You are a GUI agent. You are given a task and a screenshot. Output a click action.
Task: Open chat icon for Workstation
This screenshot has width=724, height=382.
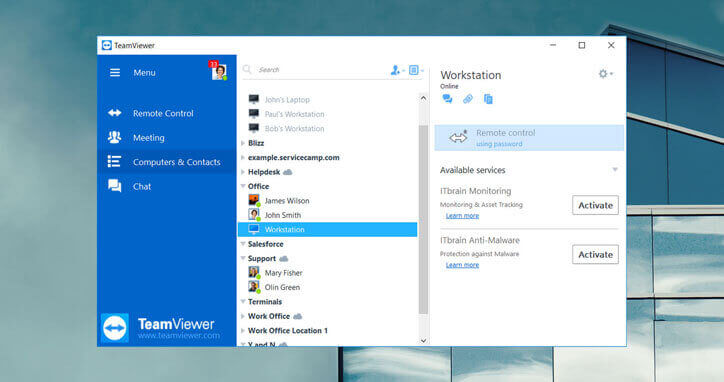coord(447,99)
